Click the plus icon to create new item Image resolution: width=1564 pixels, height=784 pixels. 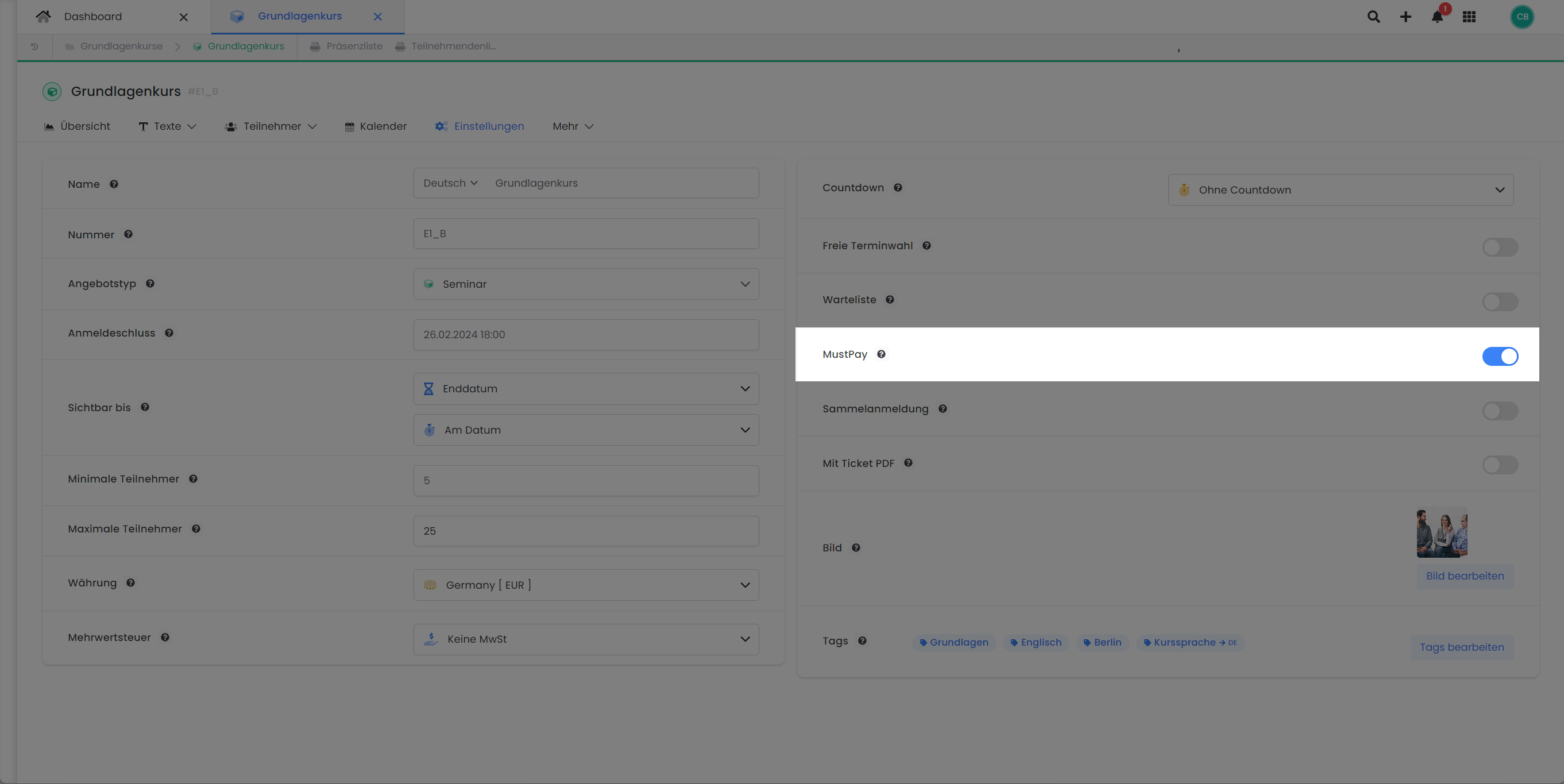click(1405, 17)
